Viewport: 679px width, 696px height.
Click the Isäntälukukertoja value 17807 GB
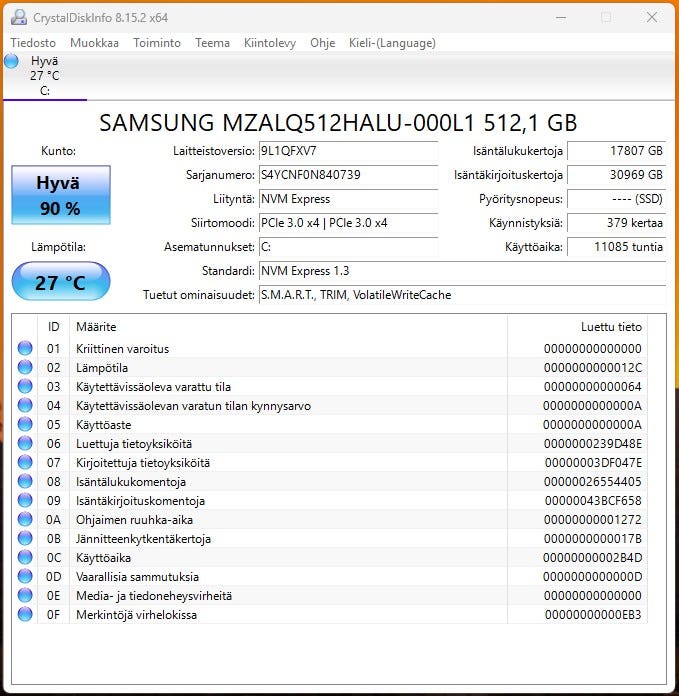click(616, 151)
